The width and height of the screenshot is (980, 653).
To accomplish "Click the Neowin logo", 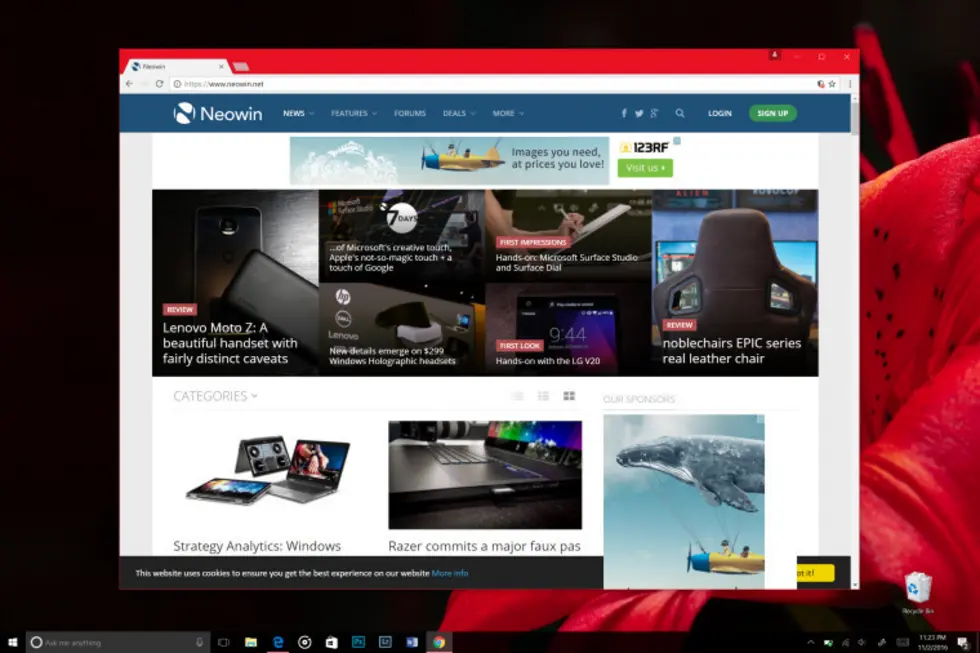I will coord(218,113).
